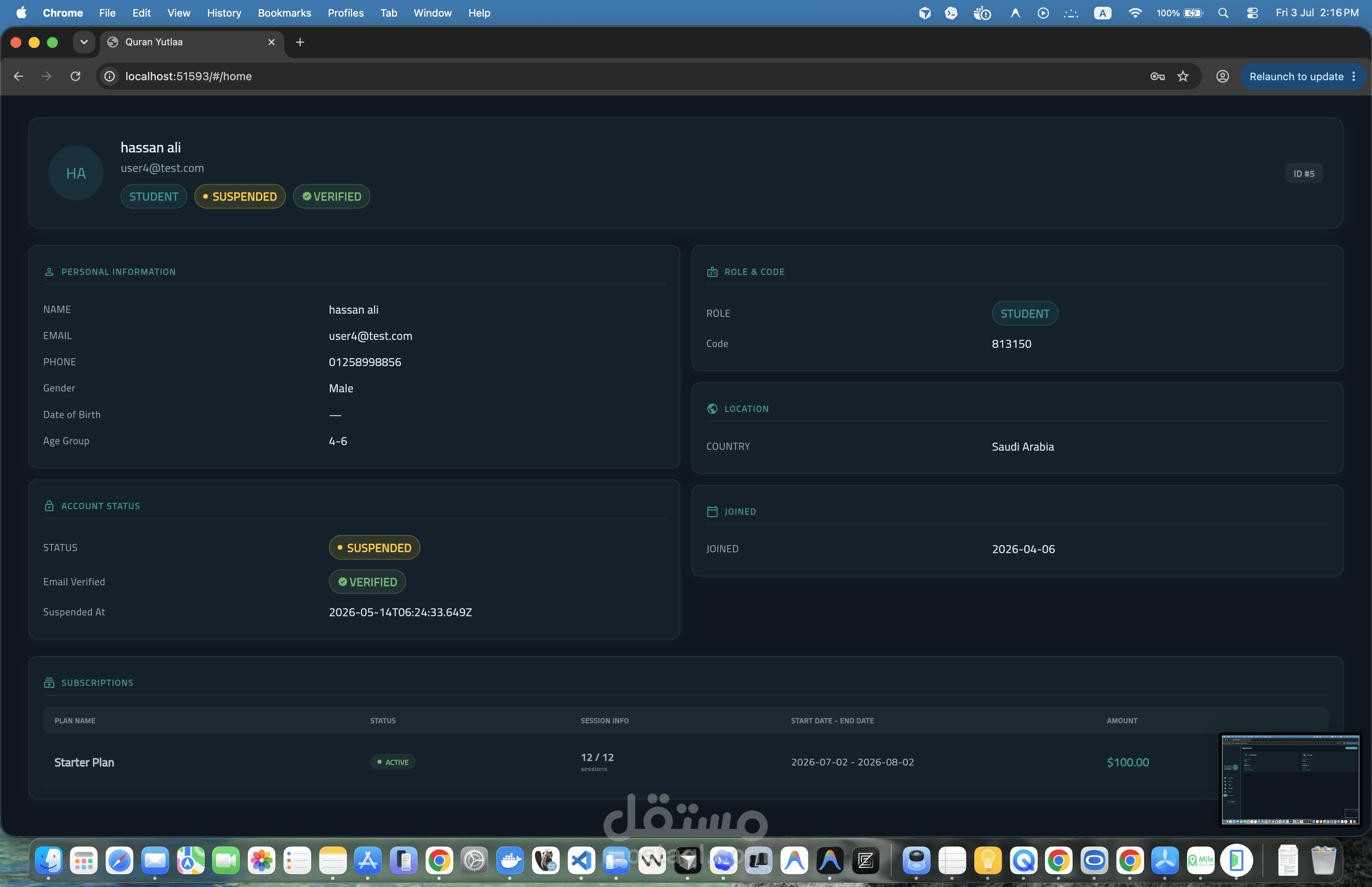Click the Docker status icon in menu bar
This screenshot has height=887, width=1372.
[x=982, y=13]
